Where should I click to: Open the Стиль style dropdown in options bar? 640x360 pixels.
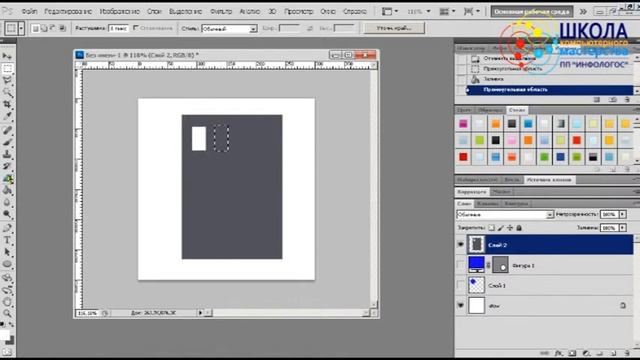point(229,29)
